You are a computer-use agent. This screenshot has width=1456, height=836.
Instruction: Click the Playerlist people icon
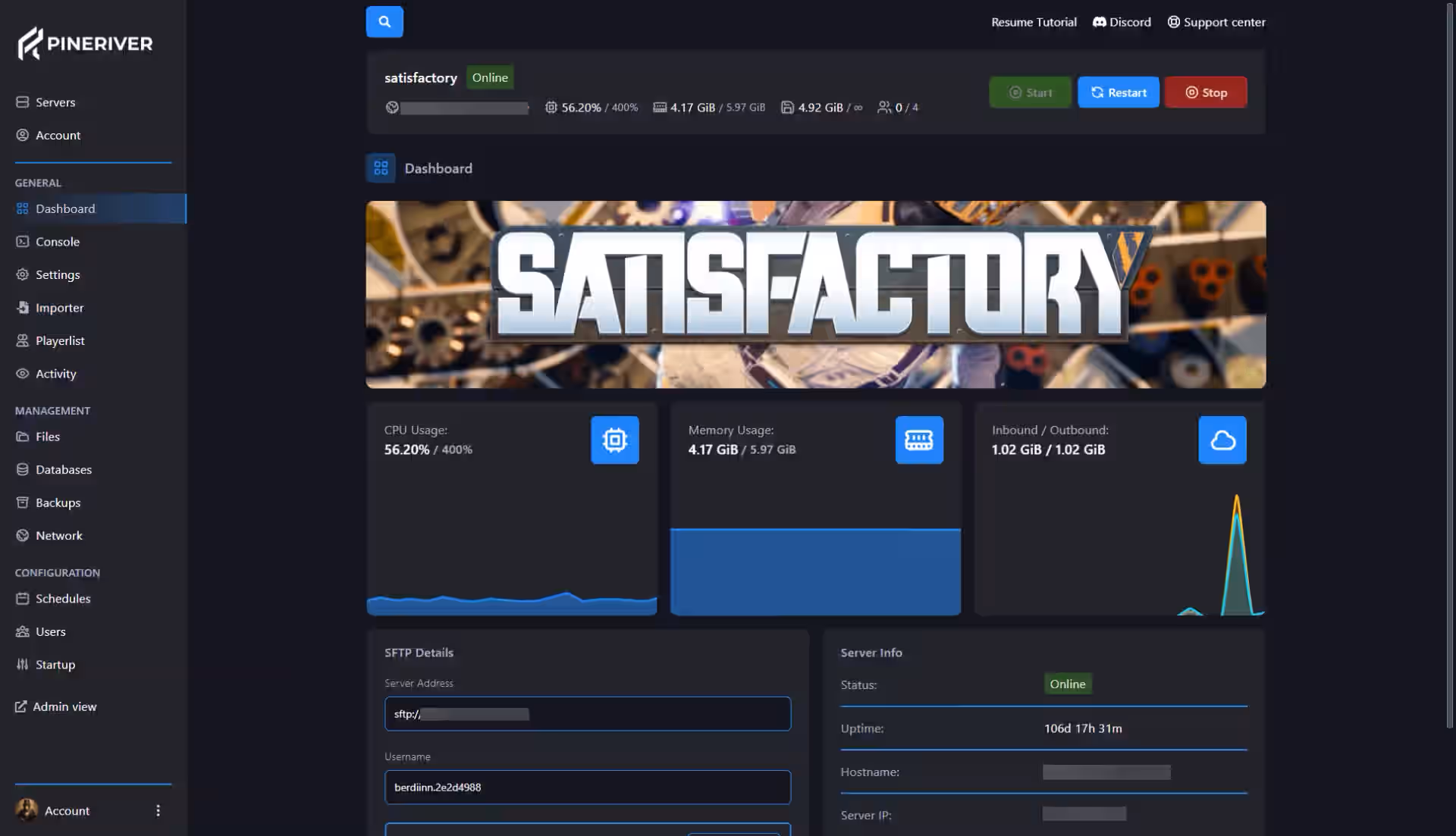point(23,340)
